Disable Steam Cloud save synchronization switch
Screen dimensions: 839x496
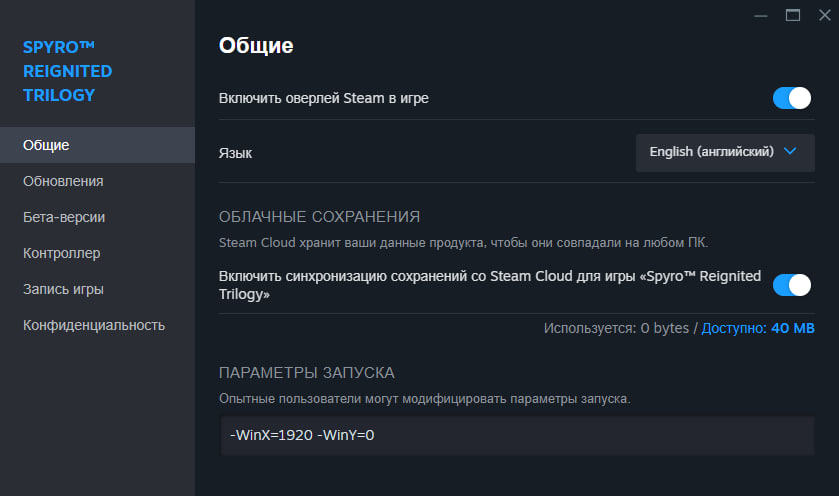(791, 285)
